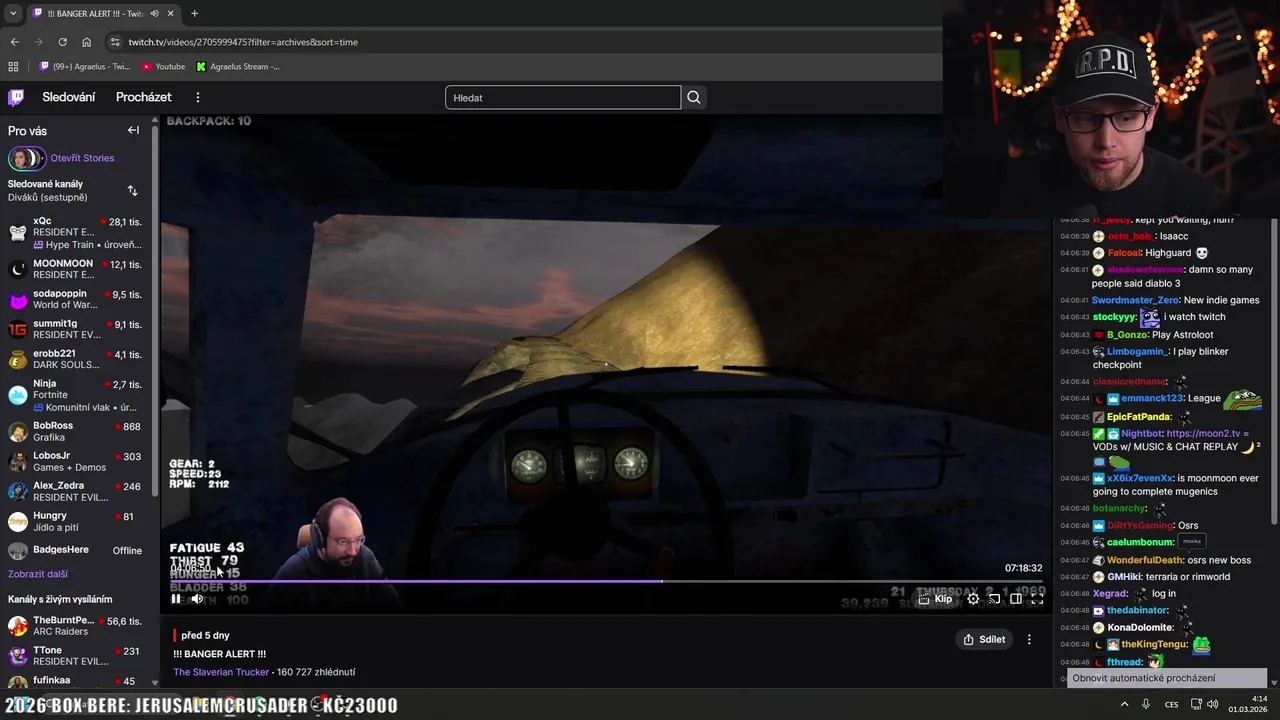Open the Agraelus Twitch bookmark
The width and height of the screenshot is (1280, 720).
pos(85,67)
